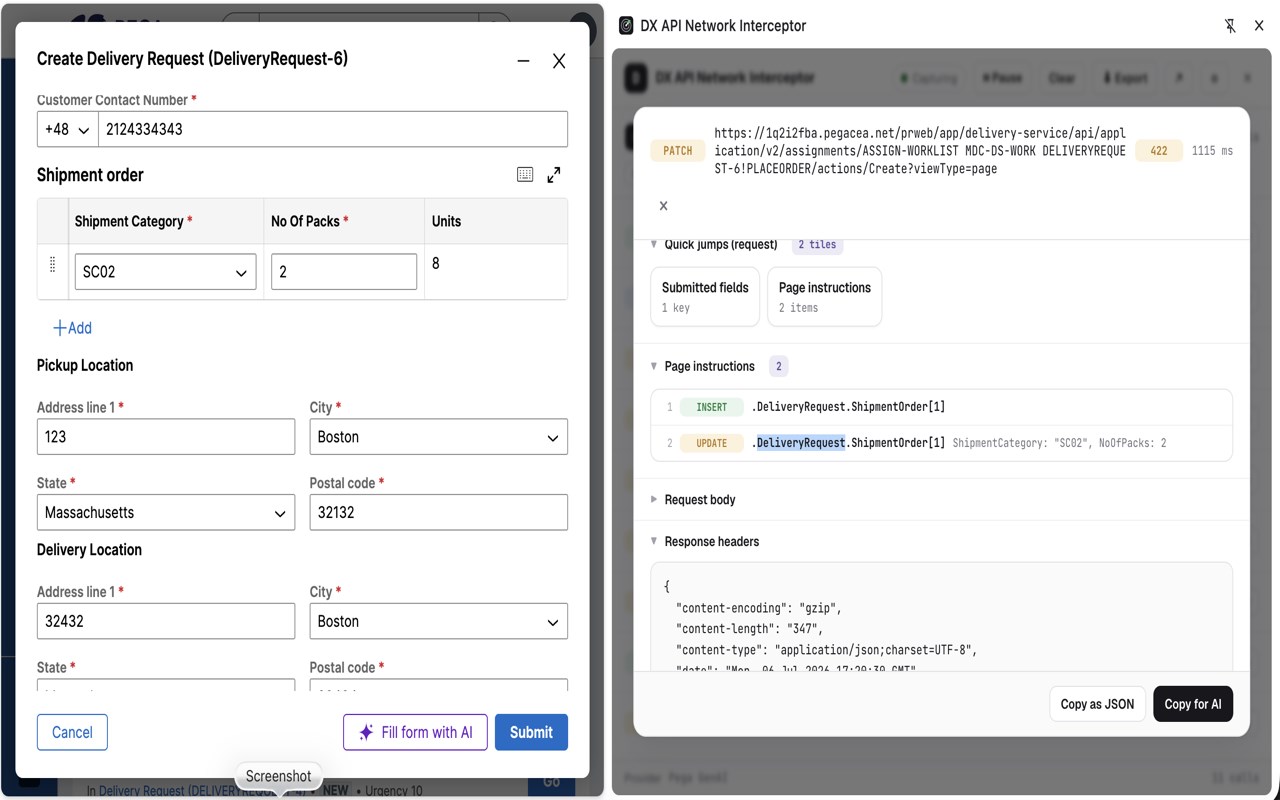Select the UPDATE ShipmentOrder[1] instruction row
The image size is (1280, 800).
(x=941, y=443)
